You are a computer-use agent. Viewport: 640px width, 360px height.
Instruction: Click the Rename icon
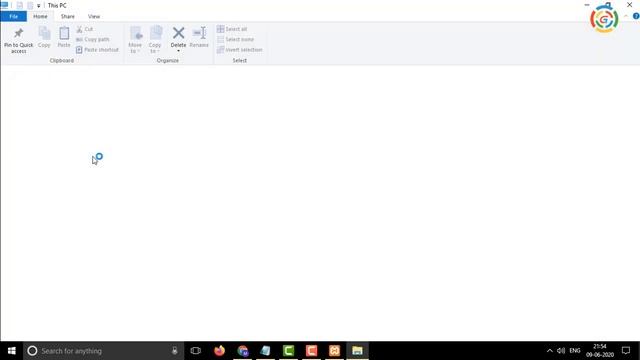[199, 33]
